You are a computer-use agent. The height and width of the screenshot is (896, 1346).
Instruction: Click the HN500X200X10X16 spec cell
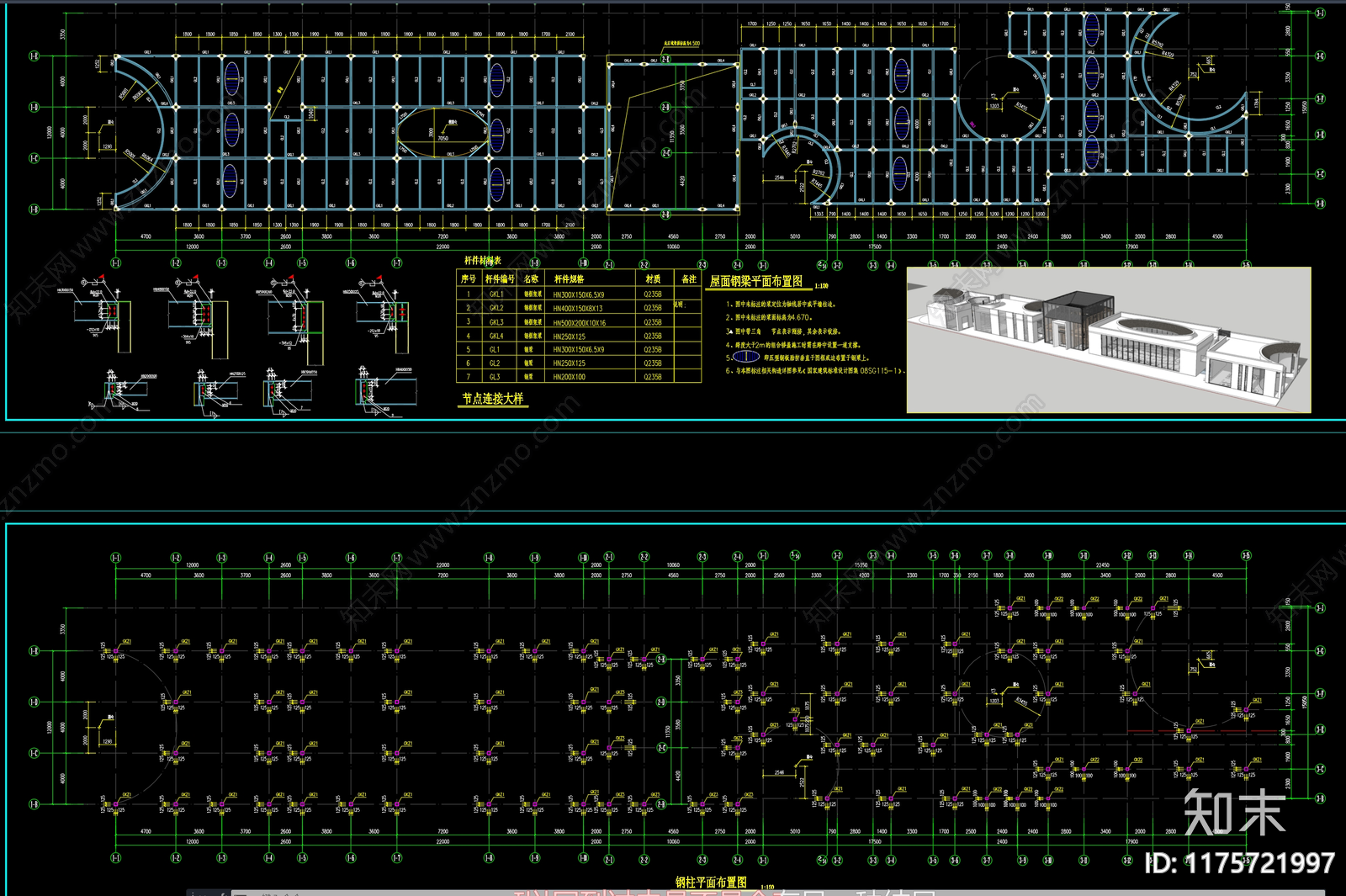tap(580, 322)
